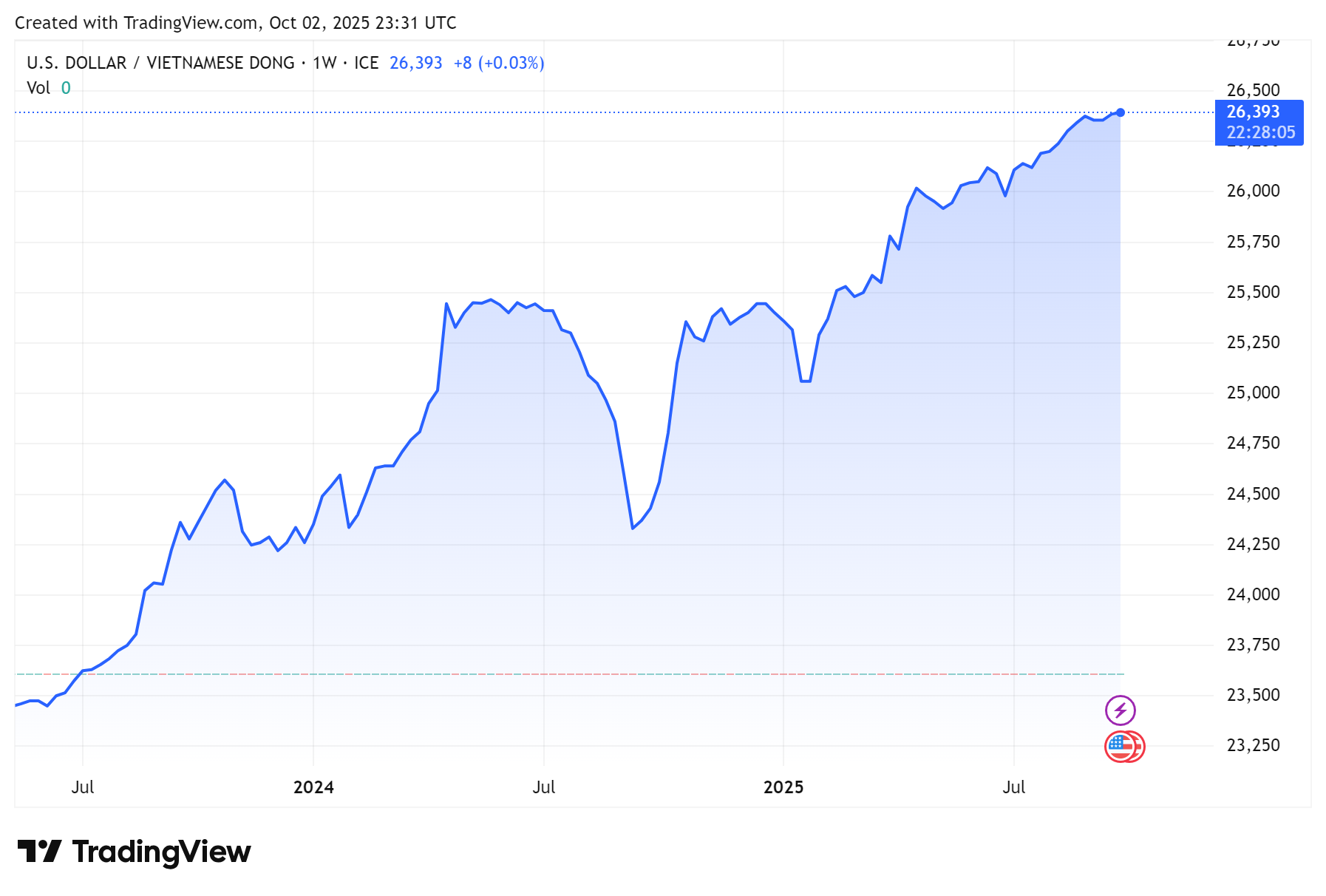Click the blue last-price dot on the chart
Screen dimensions: 1326x896
point(1121,112)
